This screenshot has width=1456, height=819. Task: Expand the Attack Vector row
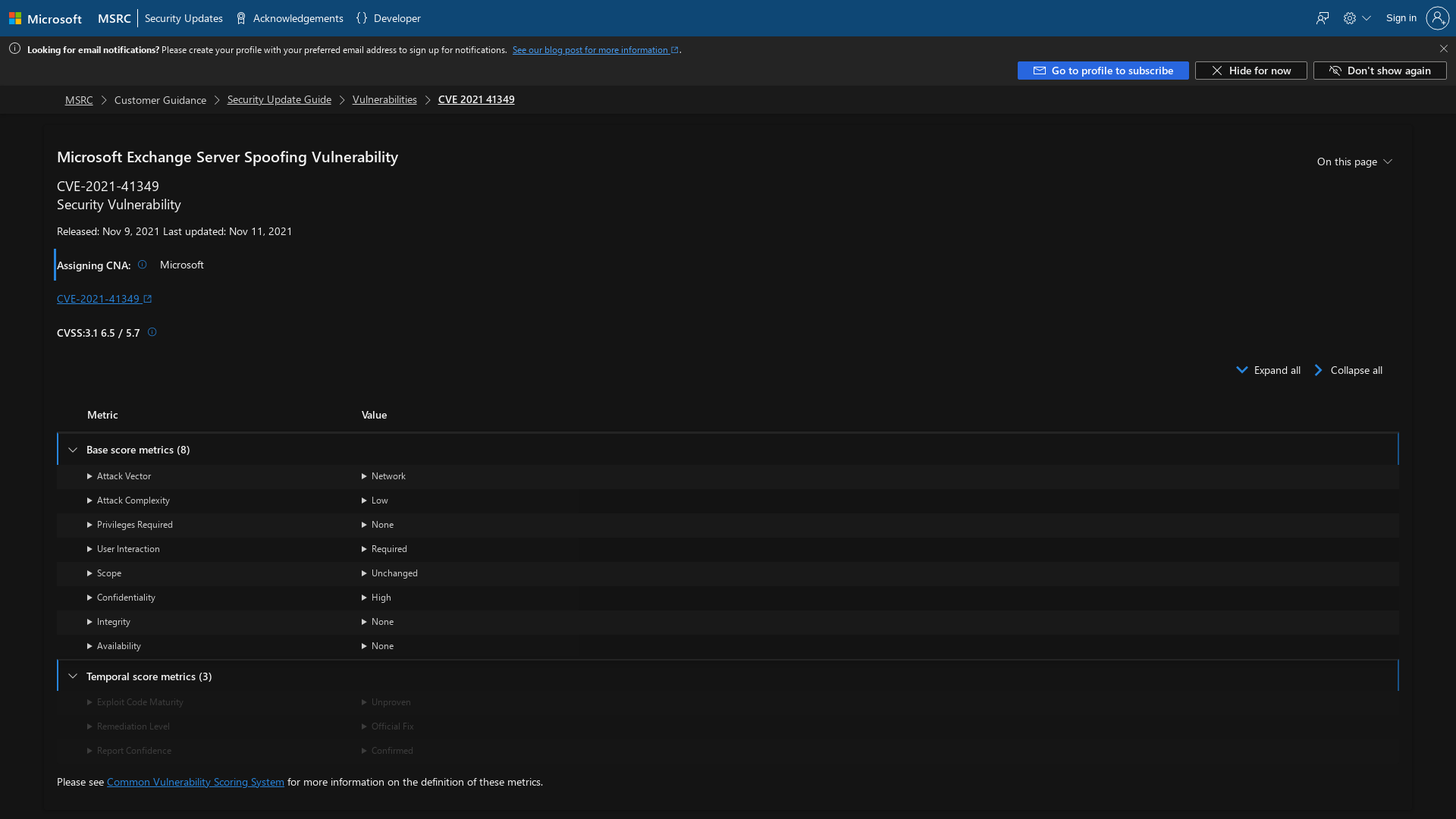(119, 476)
